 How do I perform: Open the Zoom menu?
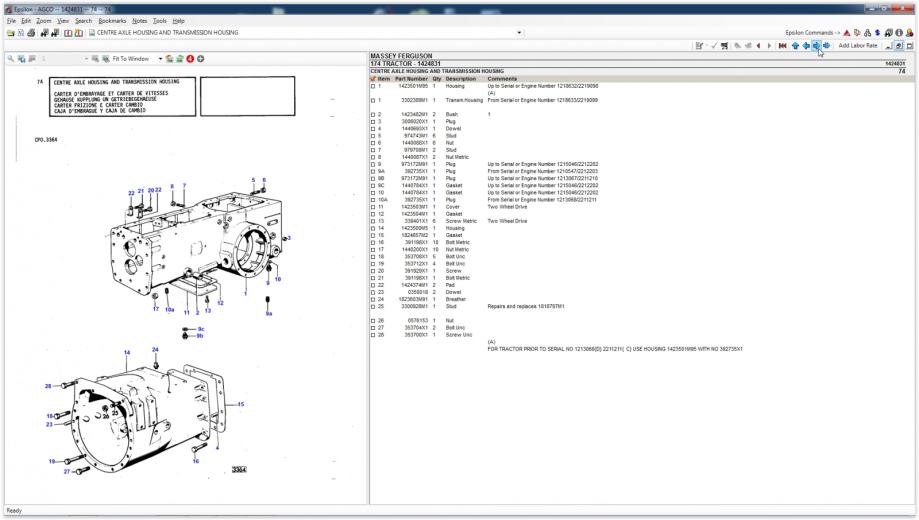[x=44, y=21]
